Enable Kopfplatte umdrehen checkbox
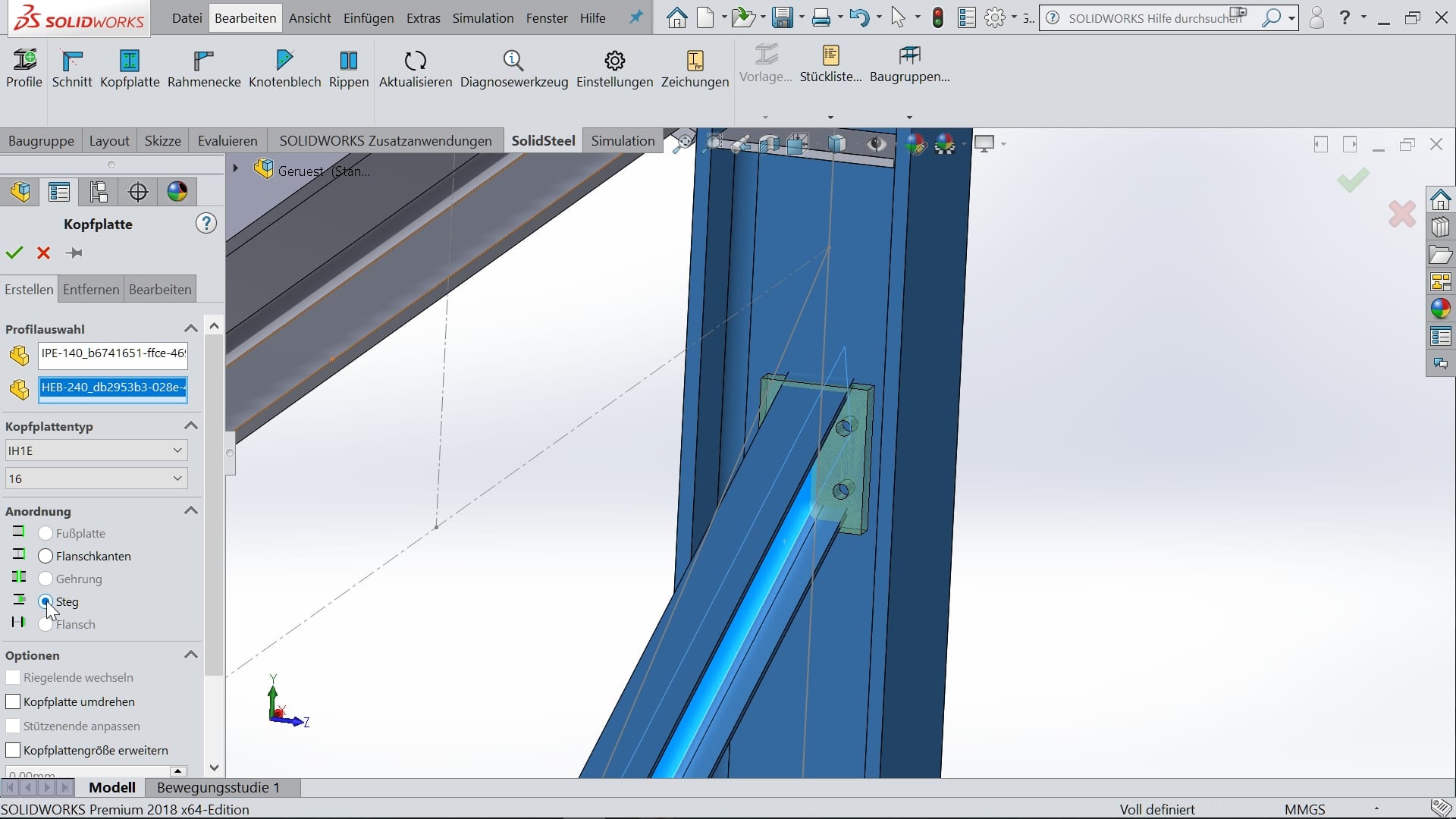The image size is (1456, 819). pyautogui.click(x=13, y=702)
